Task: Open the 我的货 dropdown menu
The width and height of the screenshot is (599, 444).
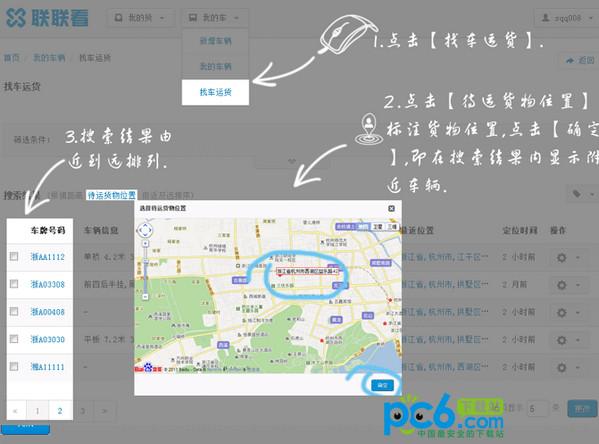Action: click(x=140, y=18)
